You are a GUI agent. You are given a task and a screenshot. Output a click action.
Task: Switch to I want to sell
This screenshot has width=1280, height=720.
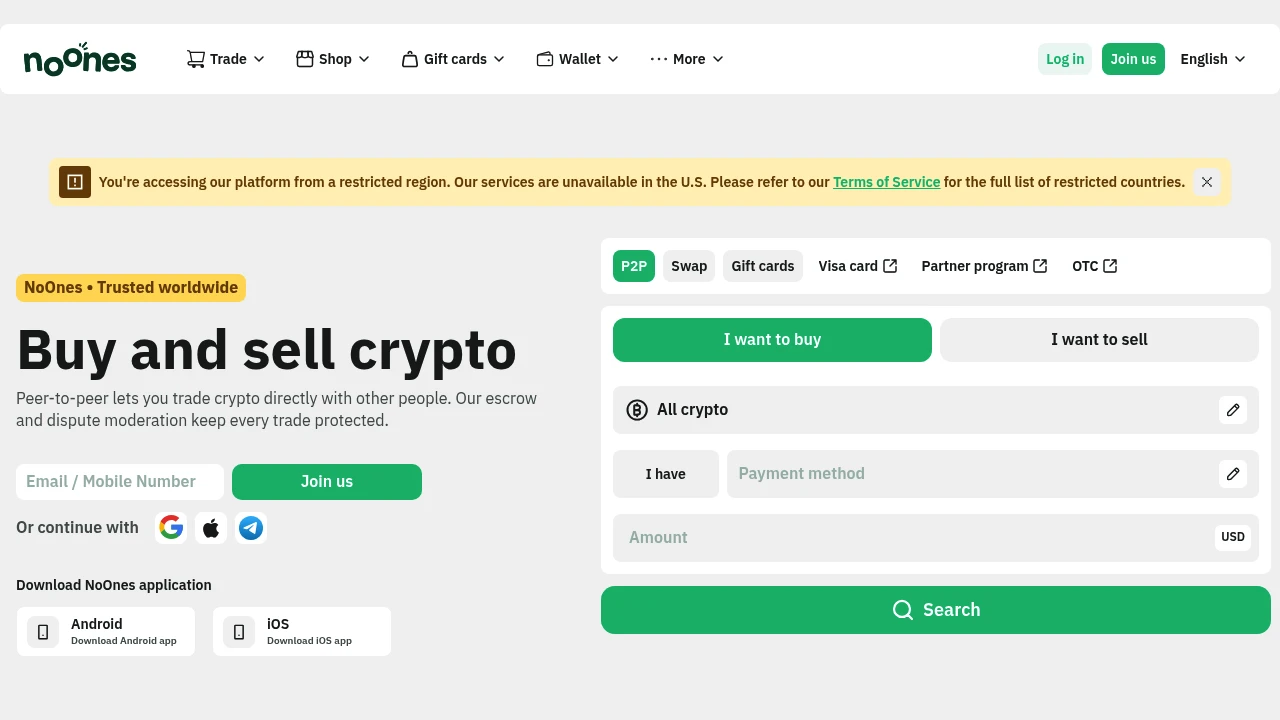click(x=1099, y=340)
